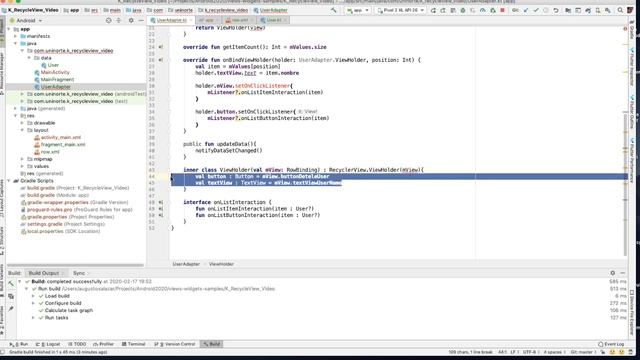Expand the drawable folder
The image size is (640, 360).
22,123
